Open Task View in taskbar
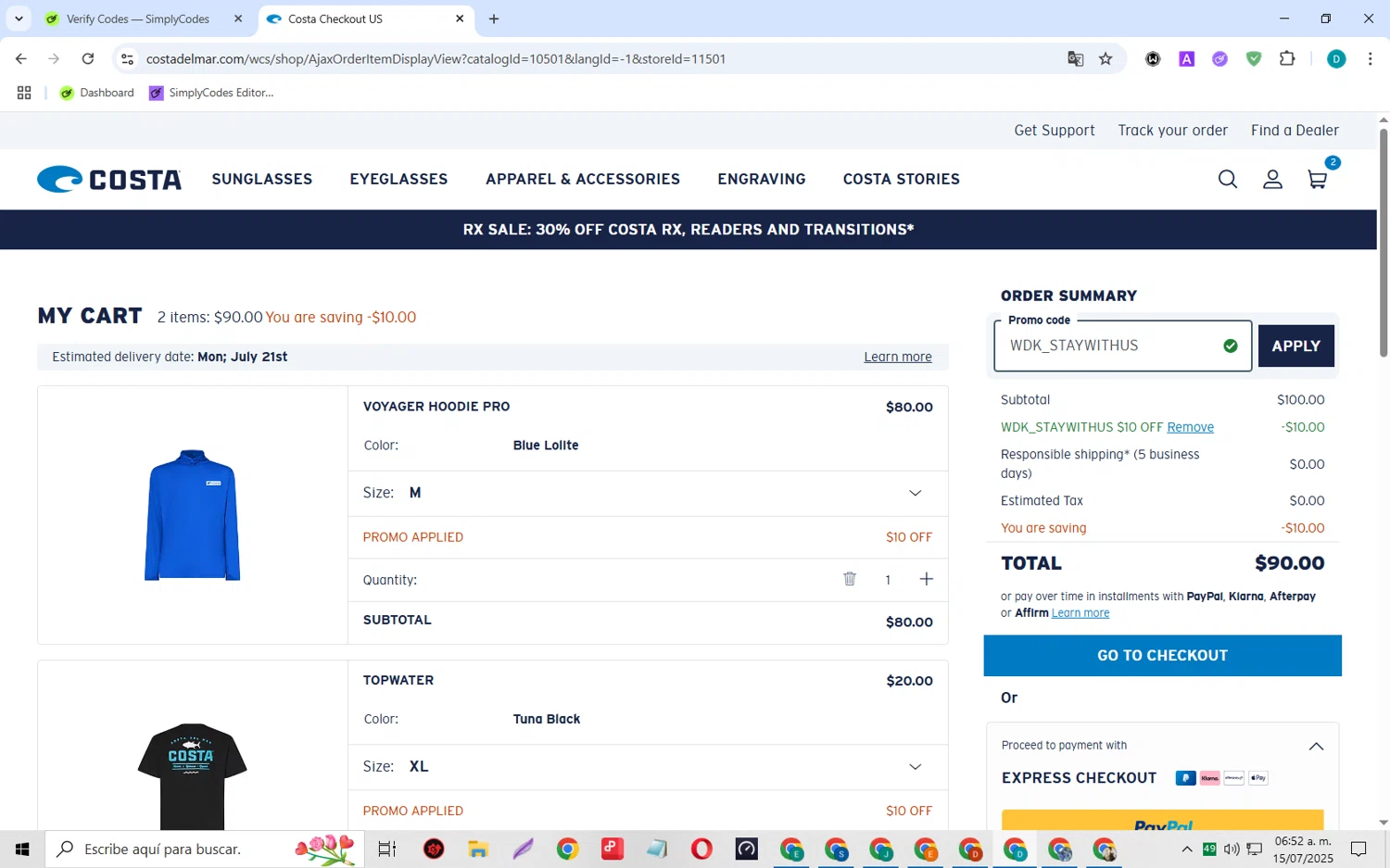 pyautogui.click(x=386, y=849)
